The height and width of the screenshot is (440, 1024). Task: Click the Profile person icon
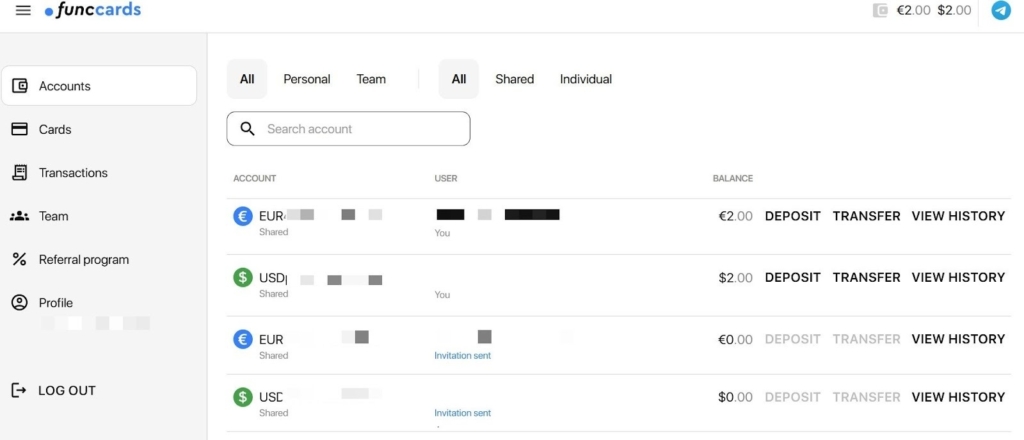point(20,302)
